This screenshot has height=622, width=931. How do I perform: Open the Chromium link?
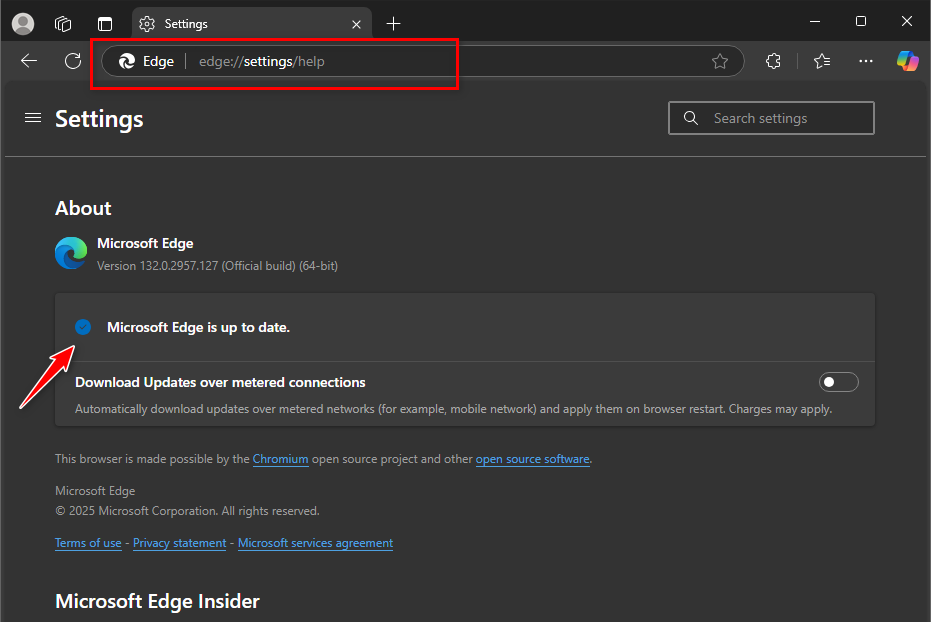pyautogui.click(x=280, y=459)
